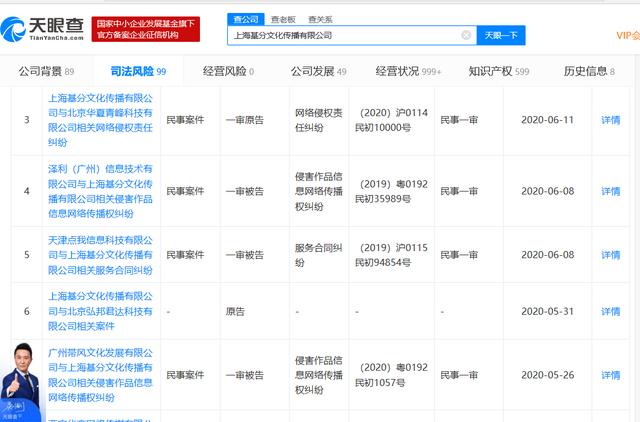640x422 pixels.
Task: Open the 经营状况 section tab
Action: [408, 71]
